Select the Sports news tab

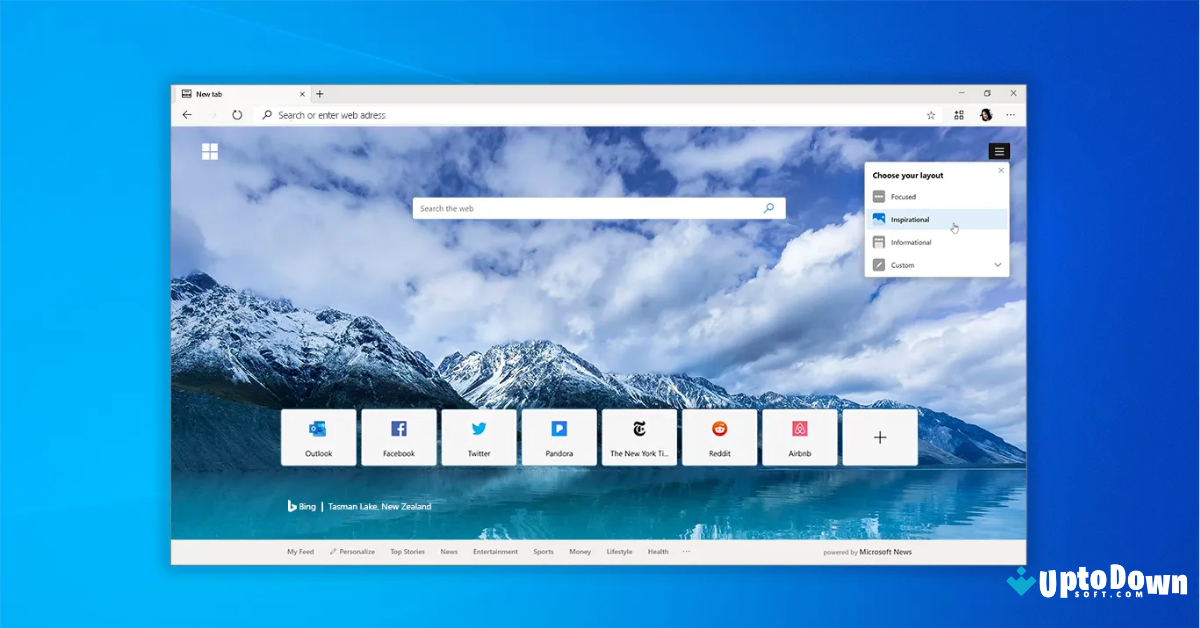pos(543,551)
